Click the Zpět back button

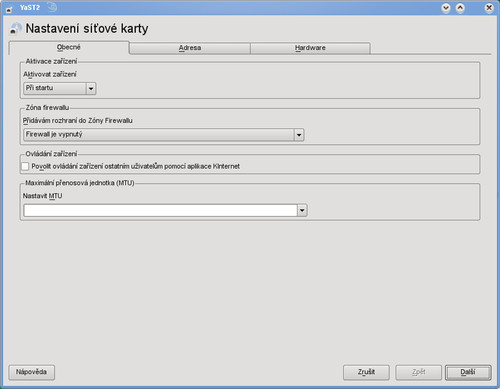click(419, 372)
